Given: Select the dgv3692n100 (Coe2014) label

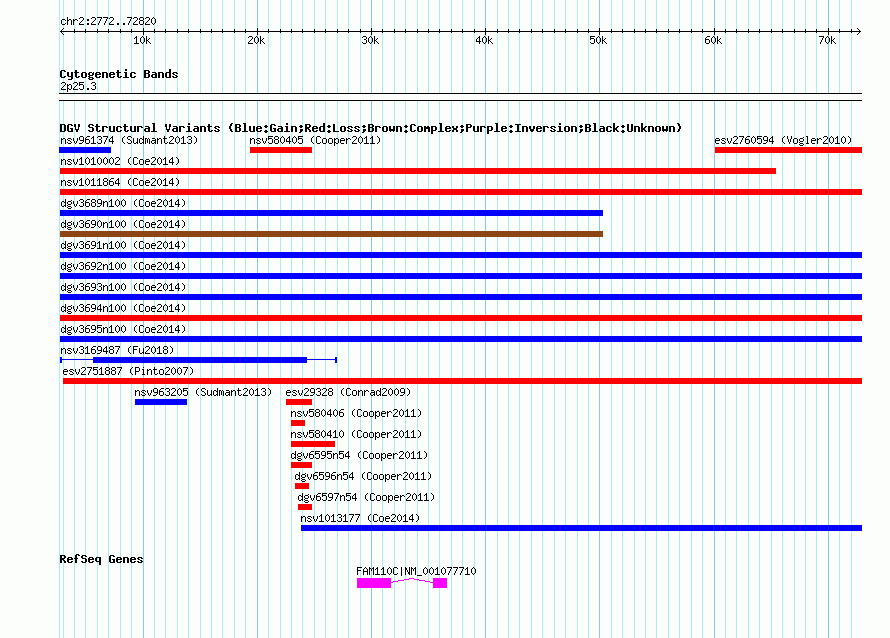Looking at the screenshot, I should 123,266.
